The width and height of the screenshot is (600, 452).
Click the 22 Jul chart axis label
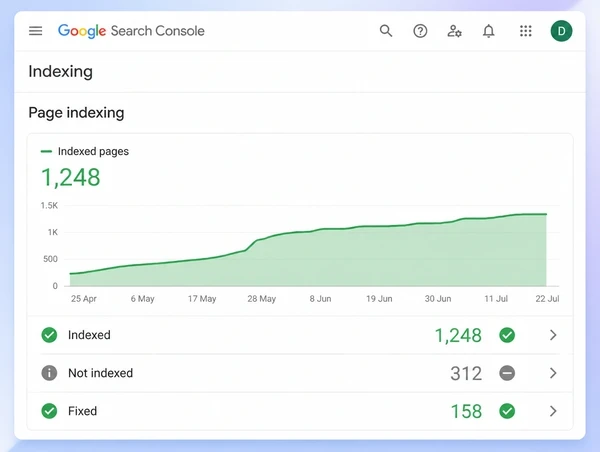tap(547, 299)
